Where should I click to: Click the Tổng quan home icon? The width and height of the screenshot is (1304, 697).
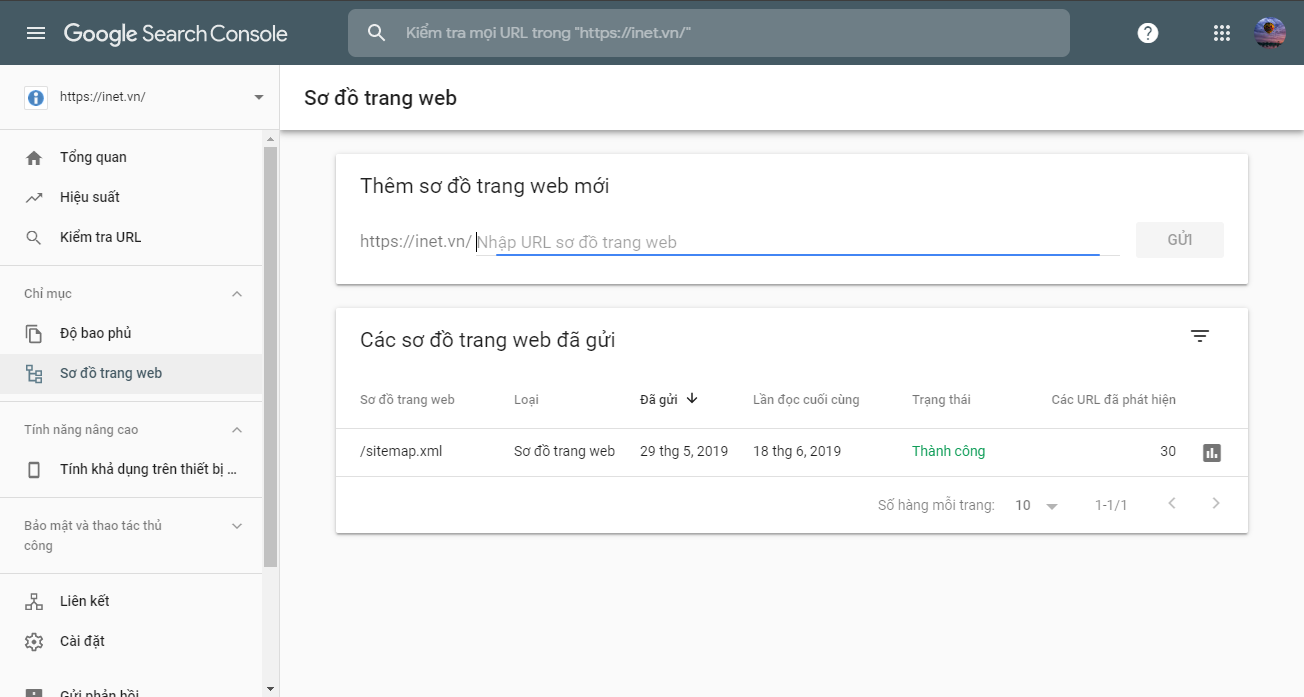34,157
